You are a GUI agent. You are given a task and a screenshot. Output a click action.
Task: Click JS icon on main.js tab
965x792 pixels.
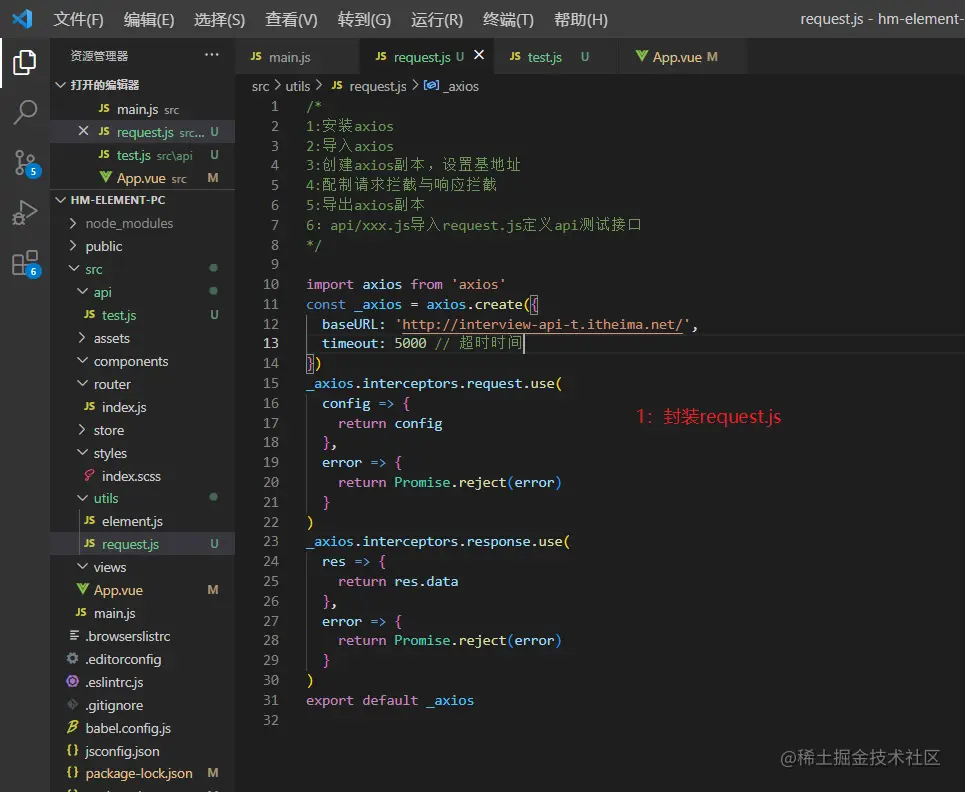coord(256,57)
